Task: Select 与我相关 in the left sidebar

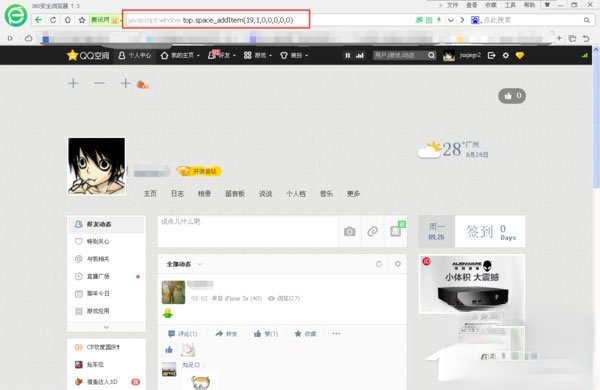Action: point(106,259)
